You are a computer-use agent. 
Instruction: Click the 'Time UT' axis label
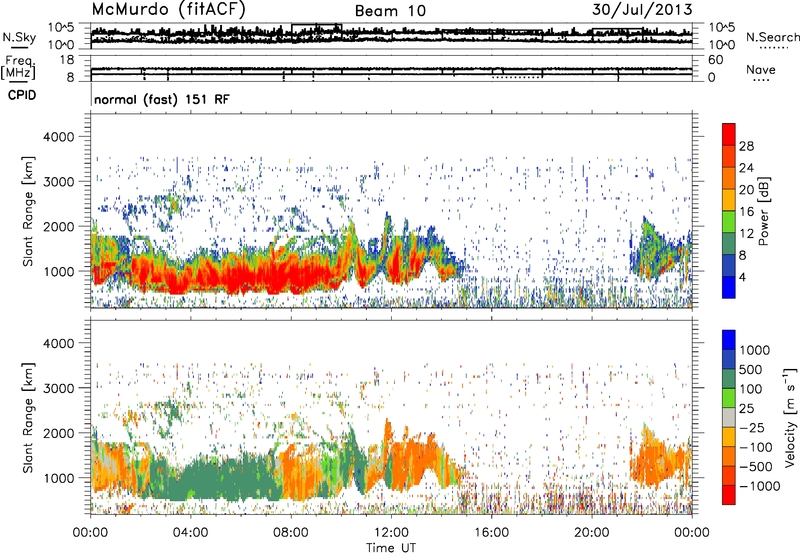(x=391, y=548)
